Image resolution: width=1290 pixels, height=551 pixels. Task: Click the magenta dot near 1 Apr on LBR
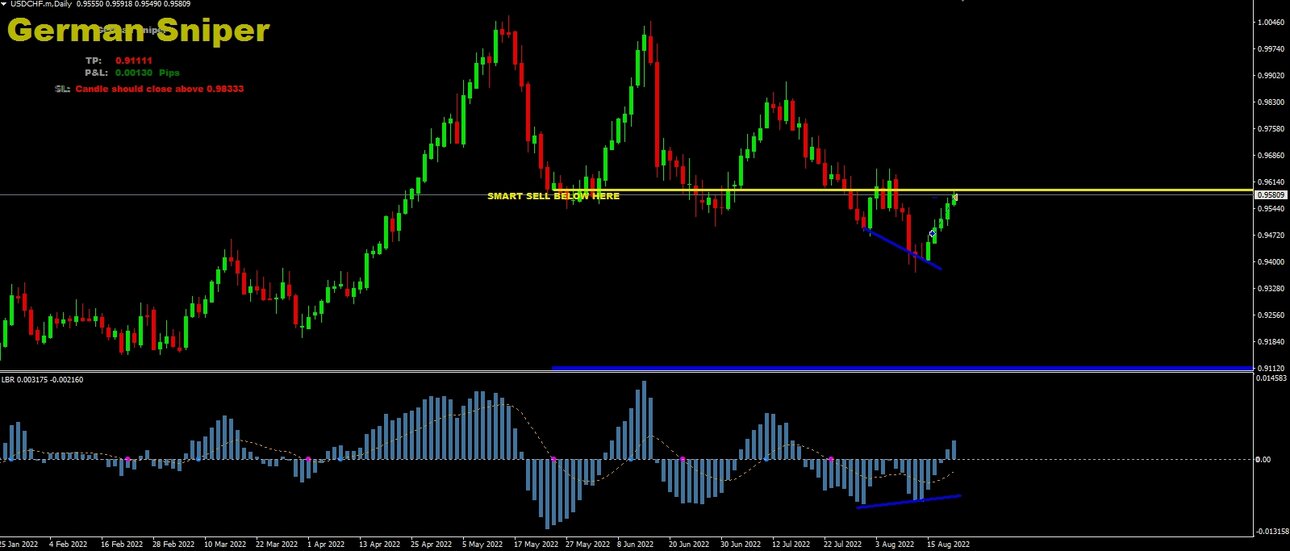pyautogui.click(x=308, y=459)
